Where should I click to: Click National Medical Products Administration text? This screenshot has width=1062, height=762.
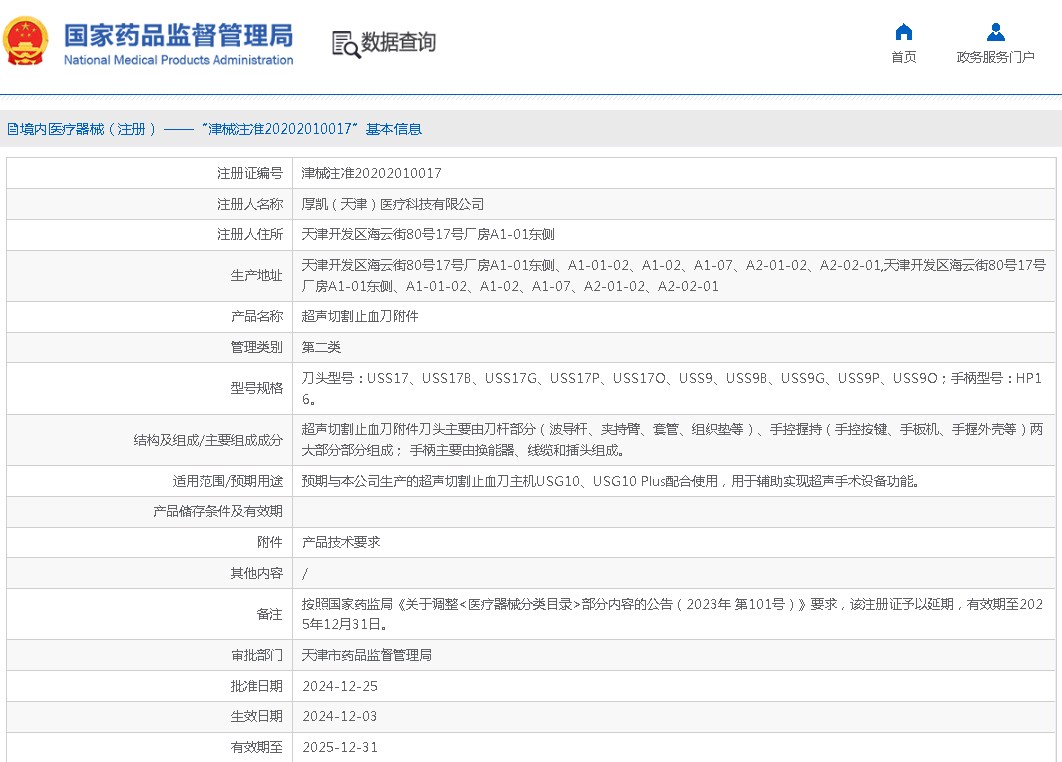pyautogui.click(x=179, y=60)
